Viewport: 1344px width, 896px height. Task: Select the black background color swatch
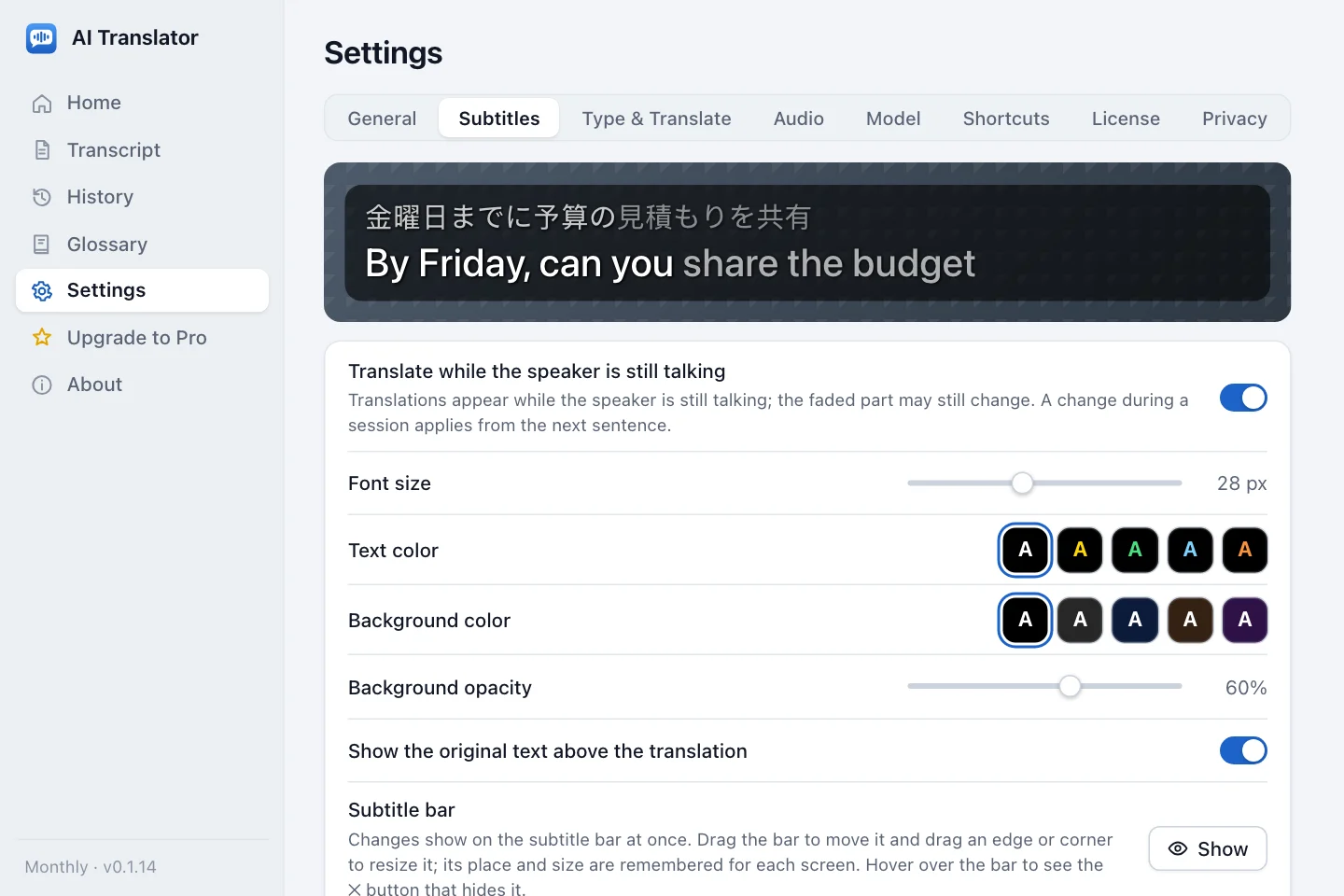(x=1025, y=620)
